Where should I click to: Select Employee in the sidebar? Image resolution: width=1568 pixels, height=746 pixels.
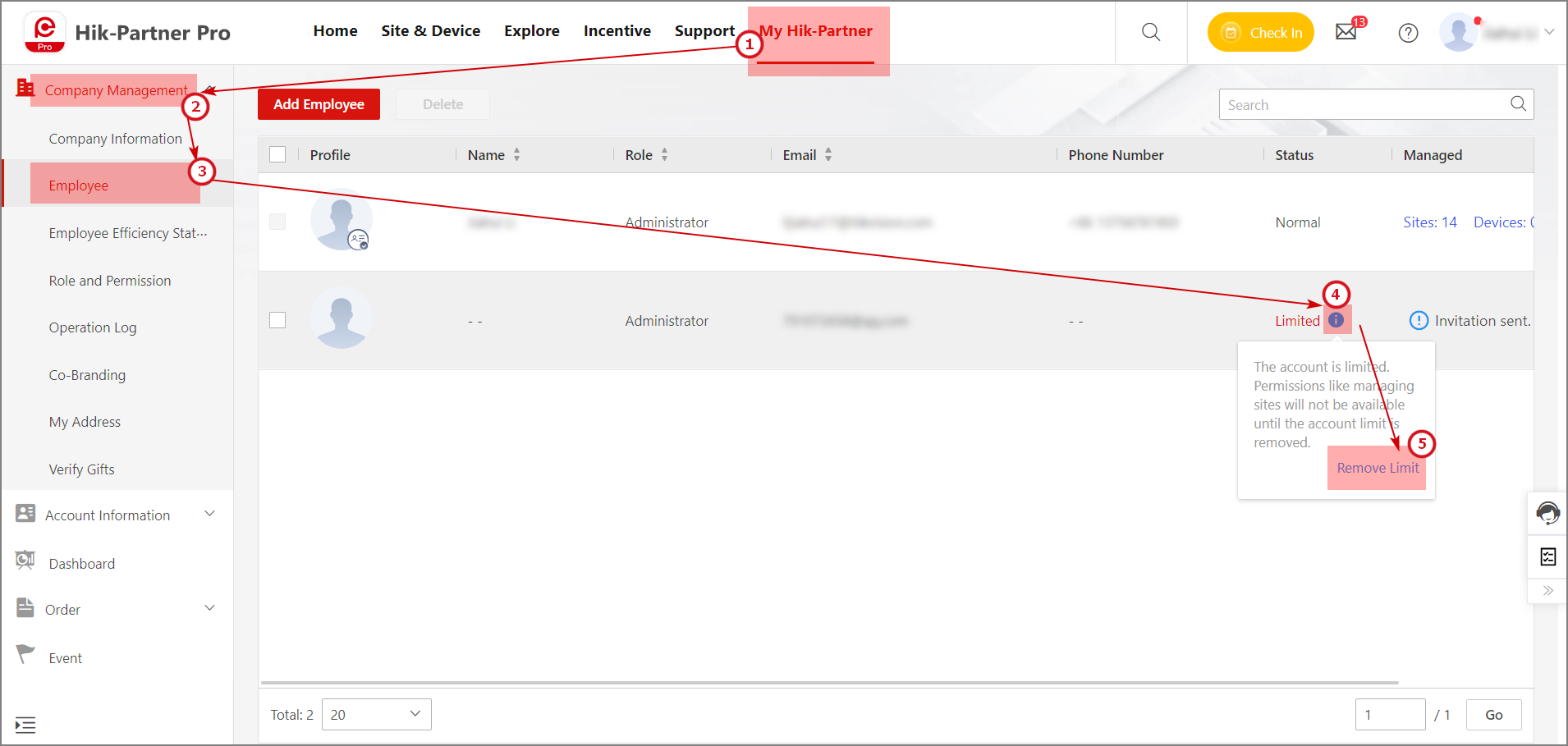pos(79,185)
